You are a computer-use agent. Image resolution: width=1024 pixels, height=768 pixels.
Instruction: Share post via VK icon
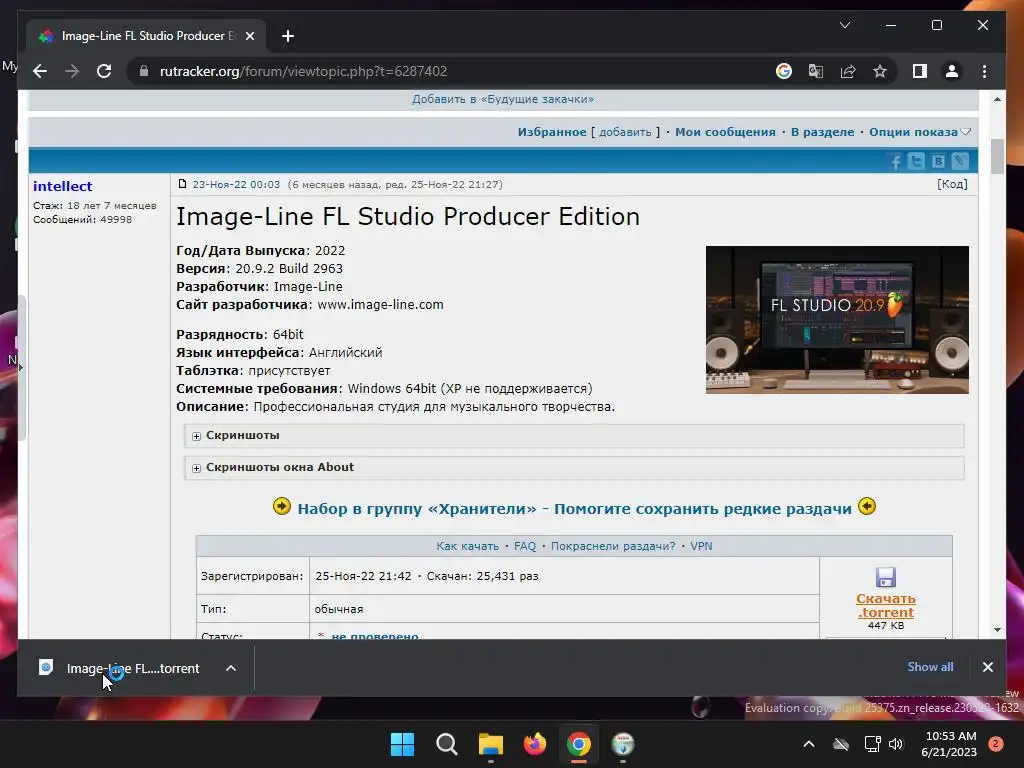[x=938, y=161]
